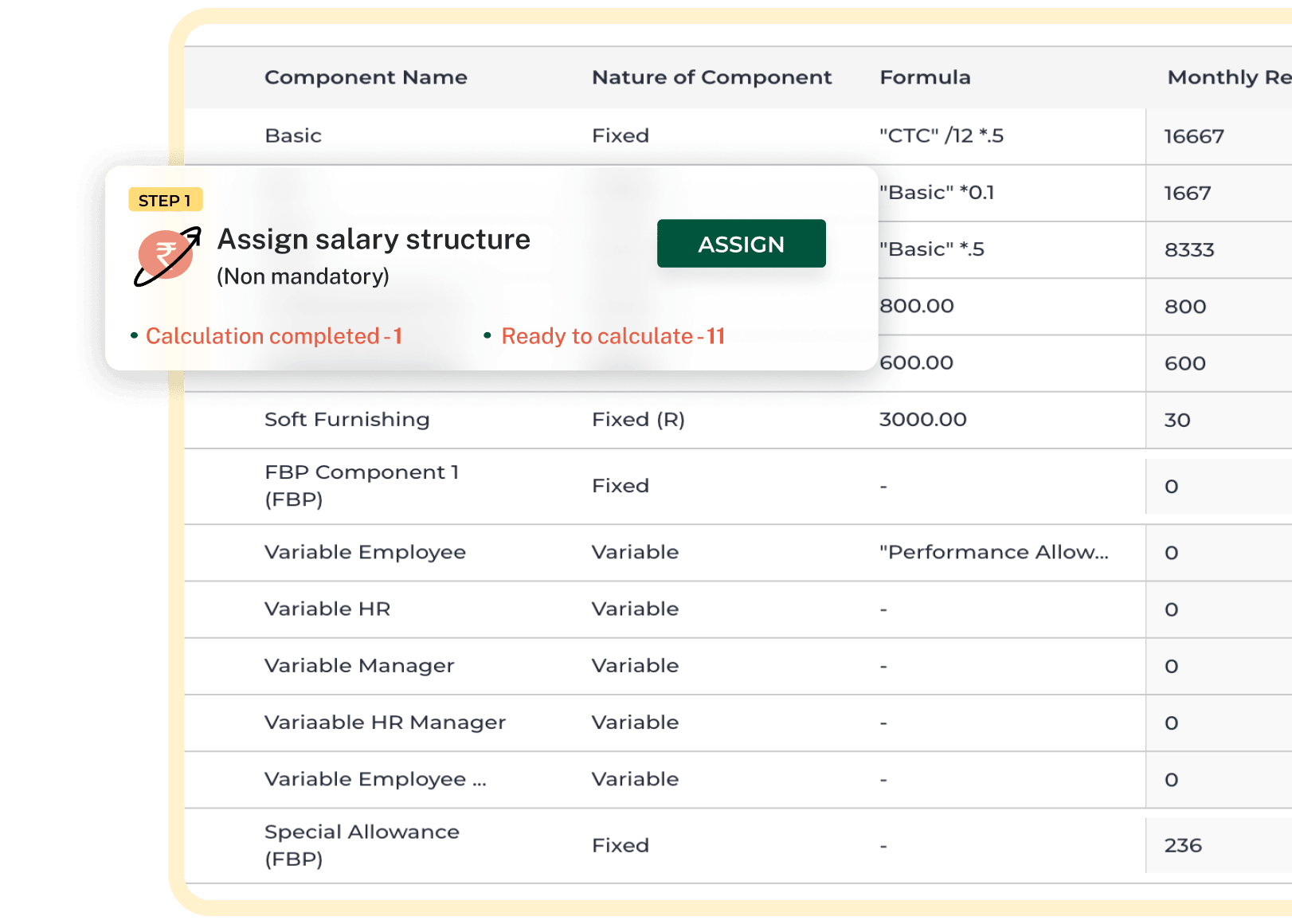This screenshot has width=1292, height=924.
Task: Click the green dot beside Calculation completed
Action: tap(135, 336)
